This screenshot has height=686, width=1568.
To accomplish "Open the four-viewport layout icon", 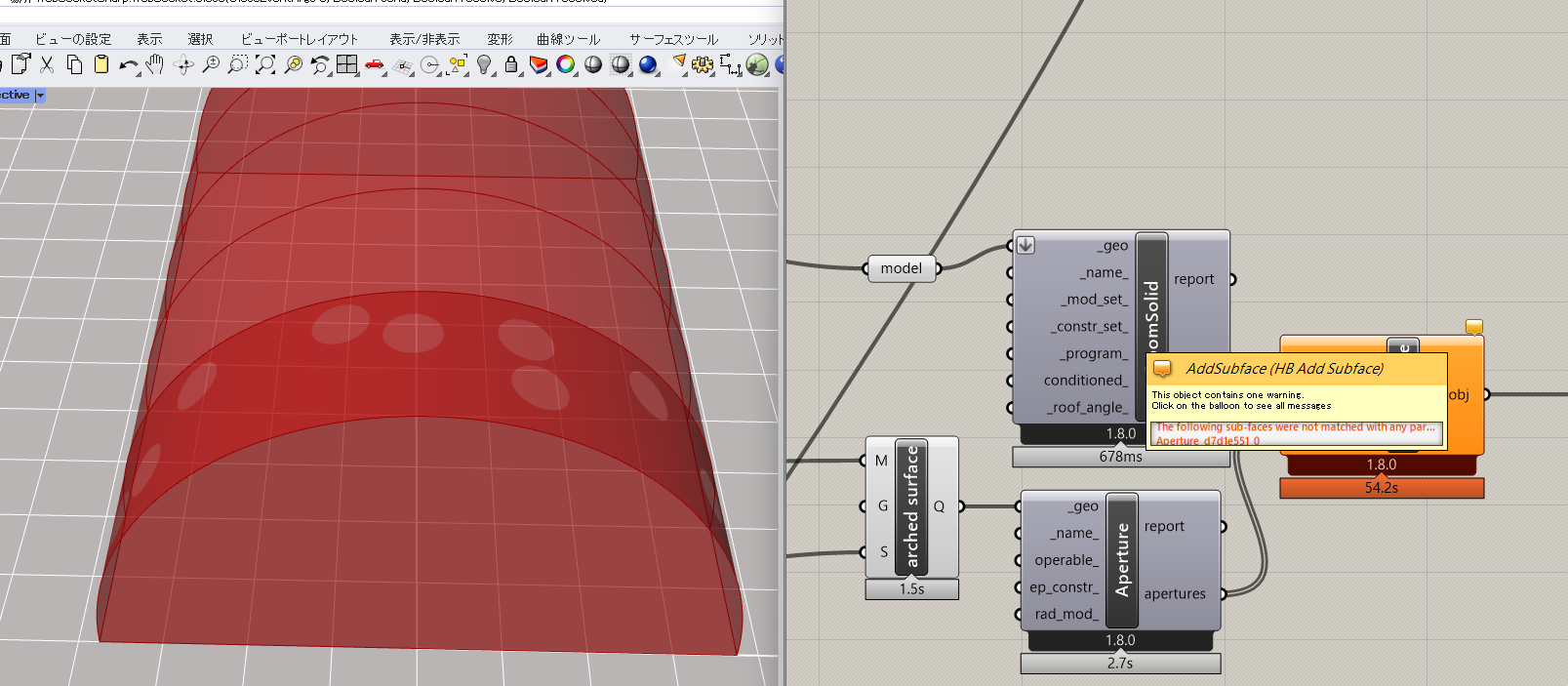I will pyautogui.click(x=346, y=65).
